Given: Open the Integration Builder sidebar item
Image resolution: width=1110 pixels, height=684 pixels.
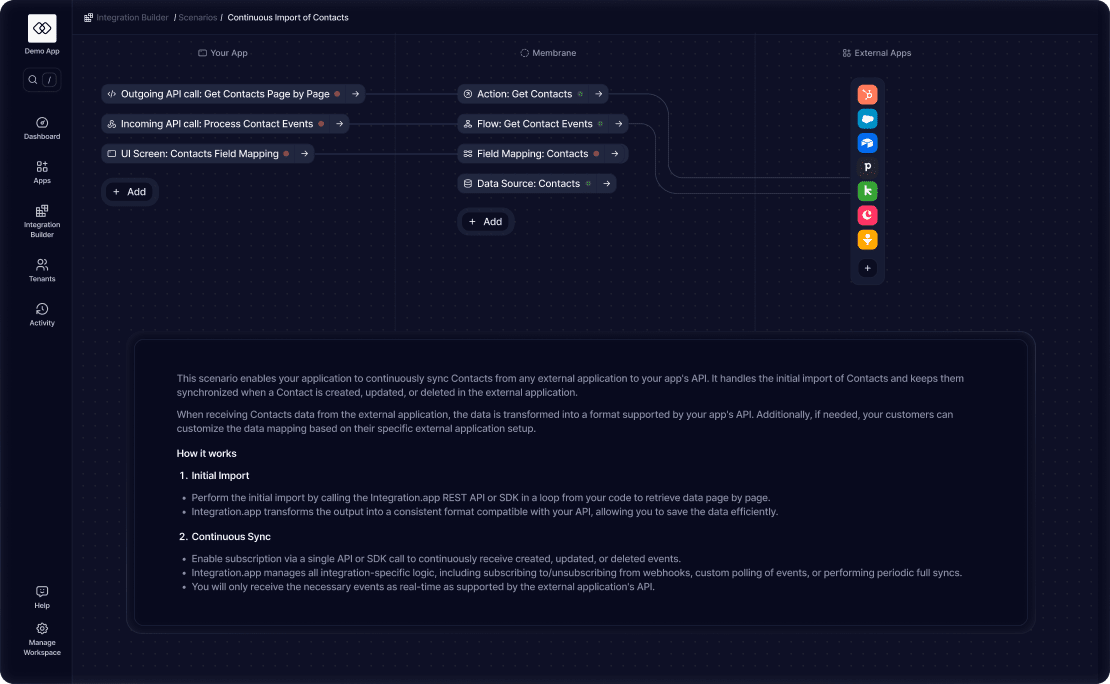Looking at the screenshot, I should 42,221.
